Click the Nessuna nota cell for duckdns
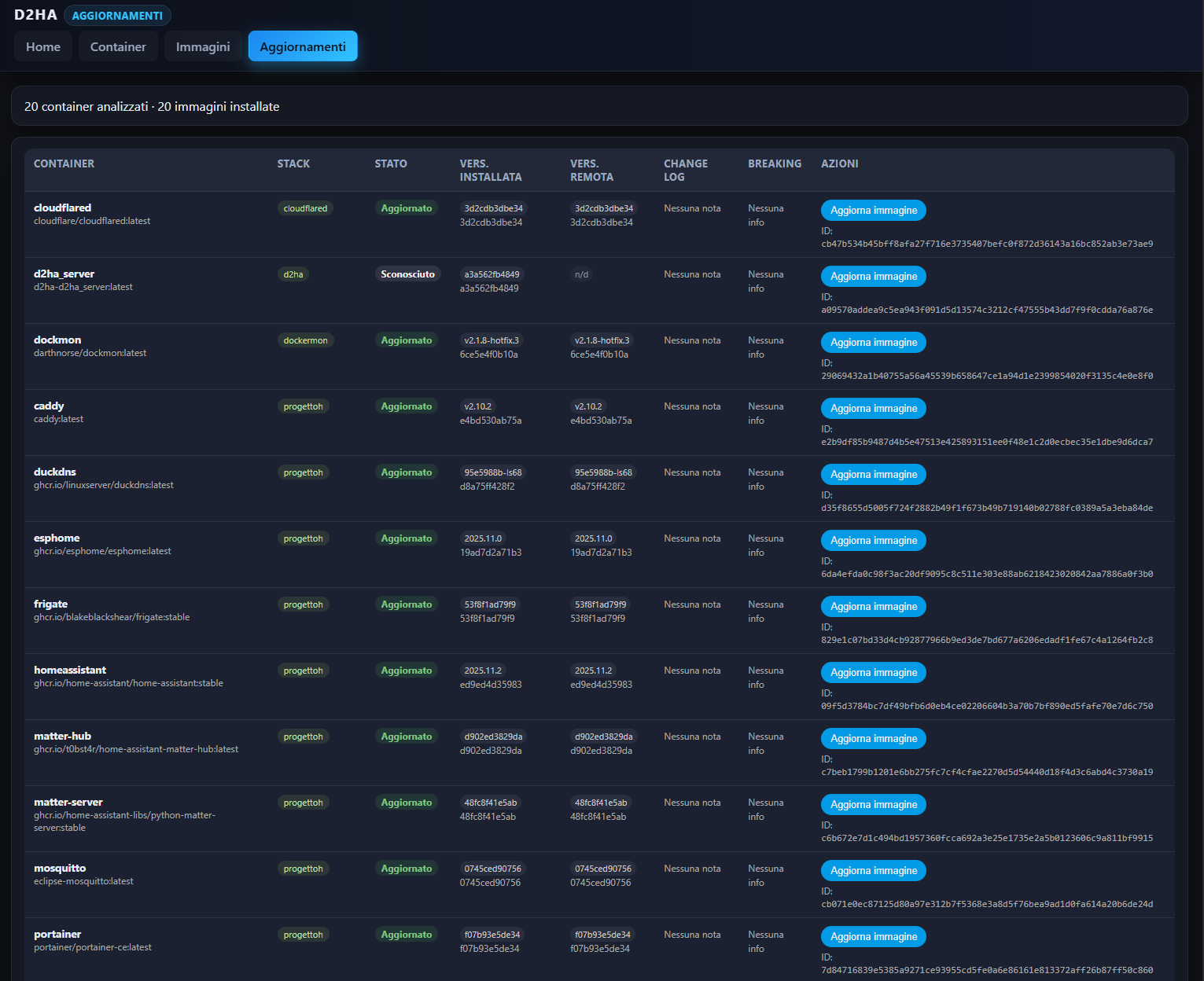 click(692, 472)
